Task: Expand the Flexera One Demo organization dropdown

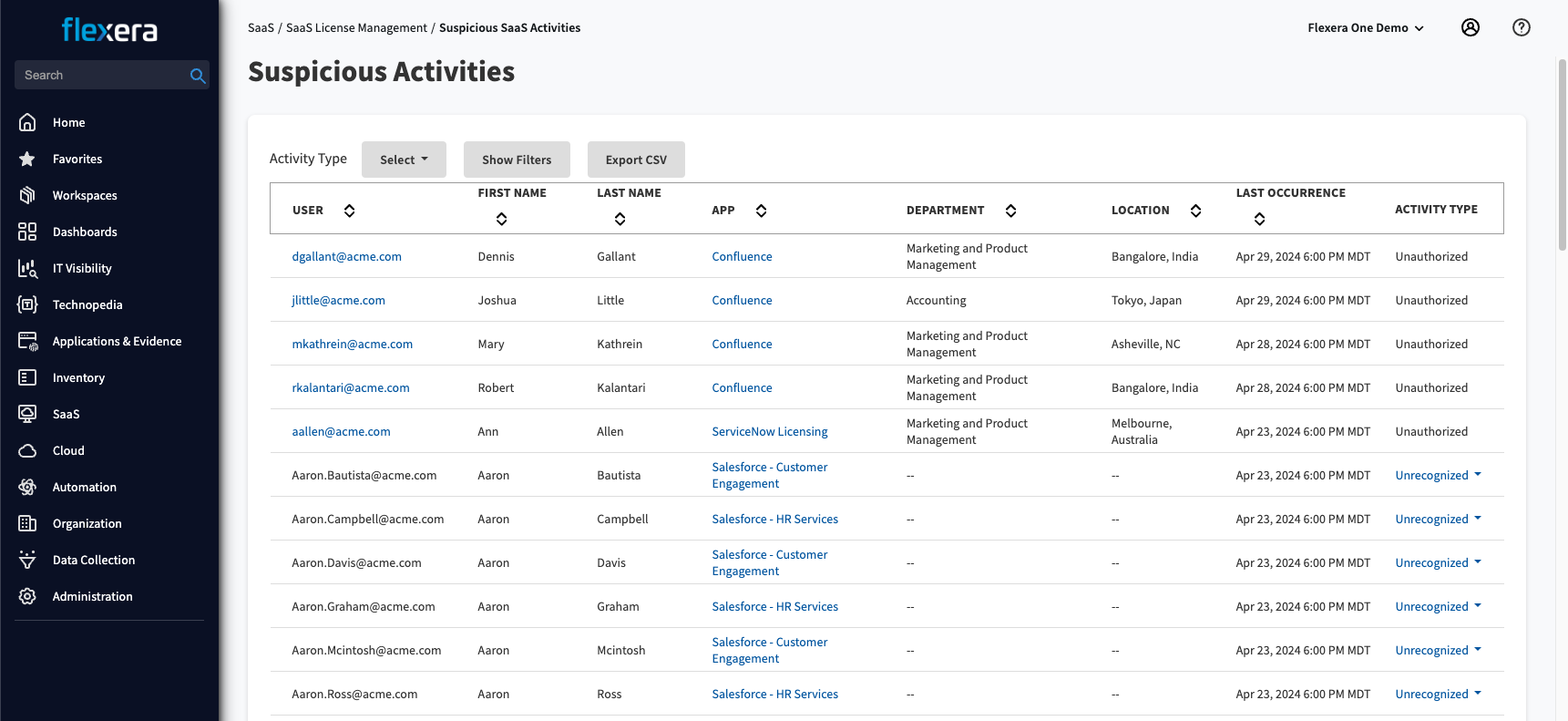Action: (1365, 28)
